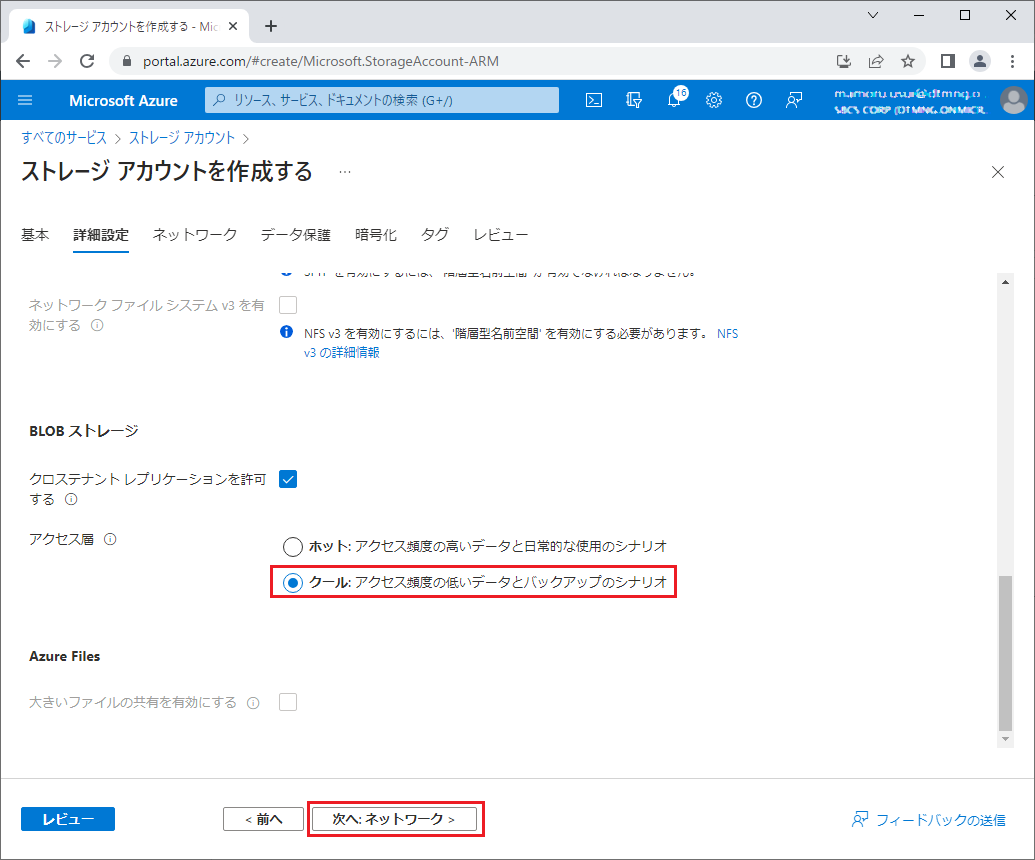Toggle the NFS v3 enable checkbox
Screen dimensions: 1035x860
click(x=288, y=305)
